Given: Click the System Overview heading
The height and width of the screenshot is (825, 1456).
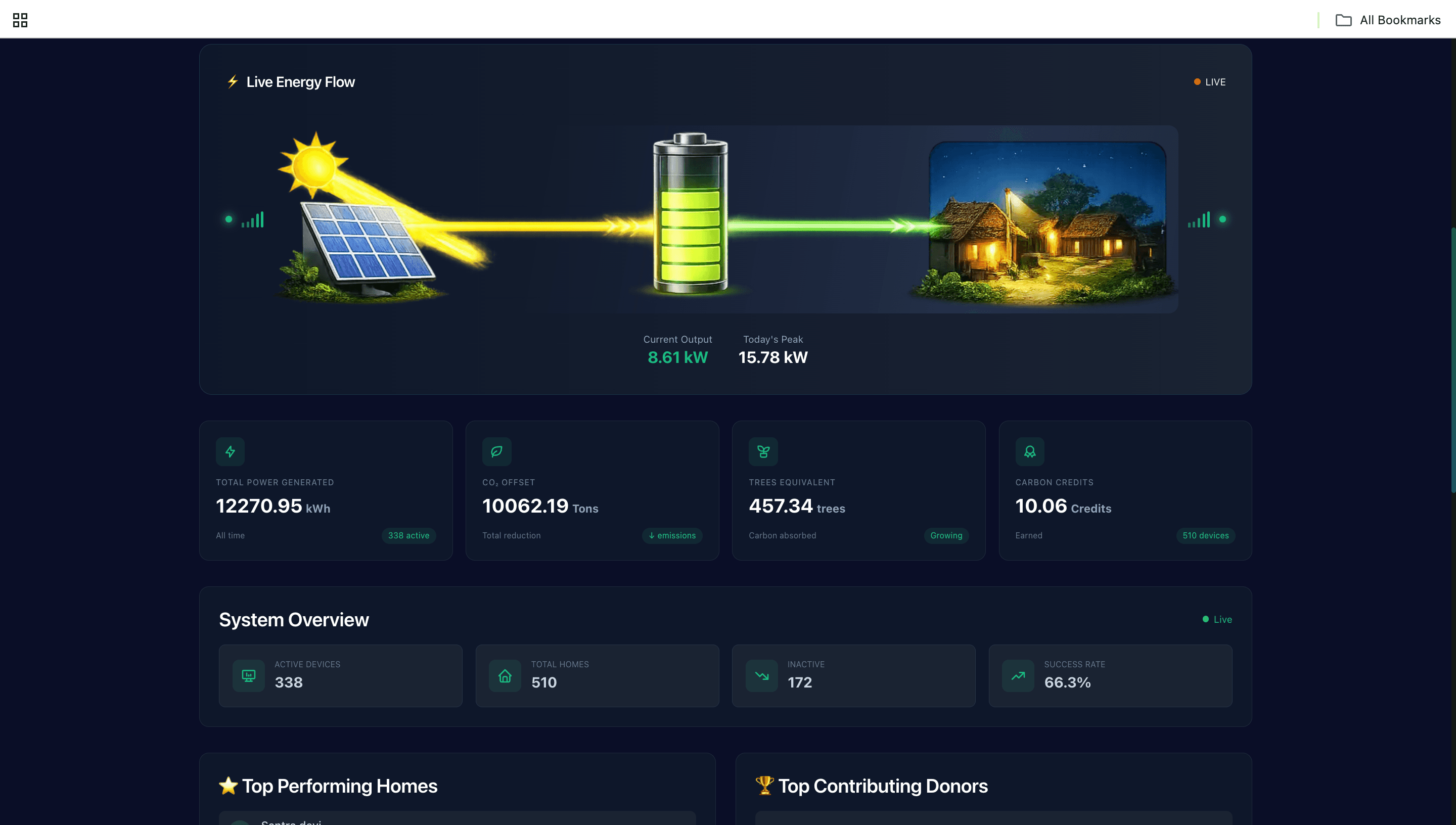Looking at the screenshot, I should (293, 619).
